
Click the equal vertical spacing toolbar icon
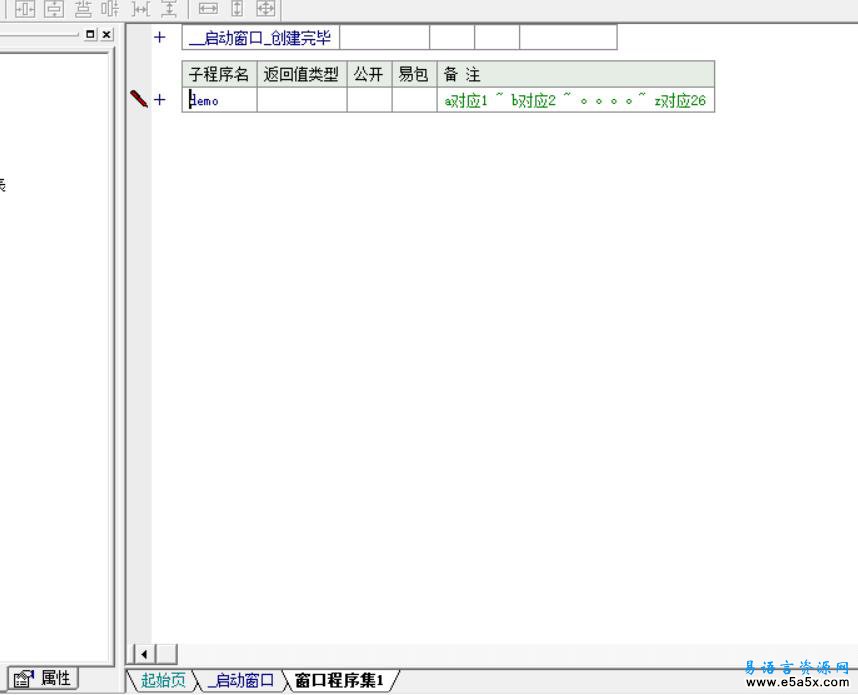coord(169,9)
